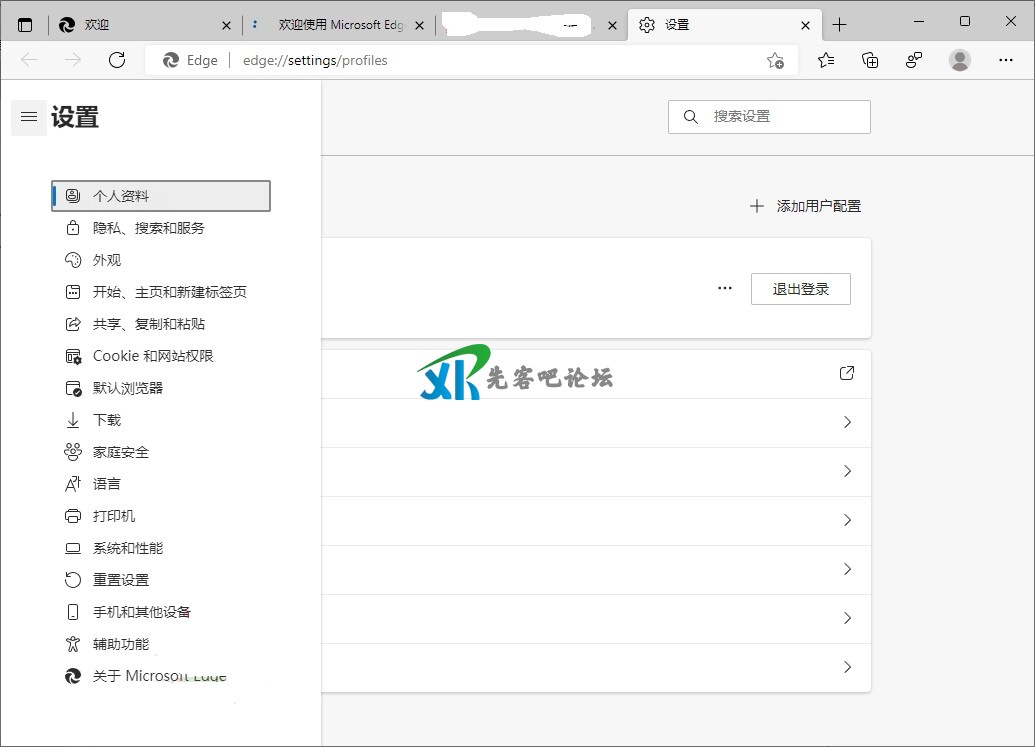Click 添加用户配置 button
The width and height of the screenshot is (1035, 747).
pyautogui.click(x=806, y=206)
